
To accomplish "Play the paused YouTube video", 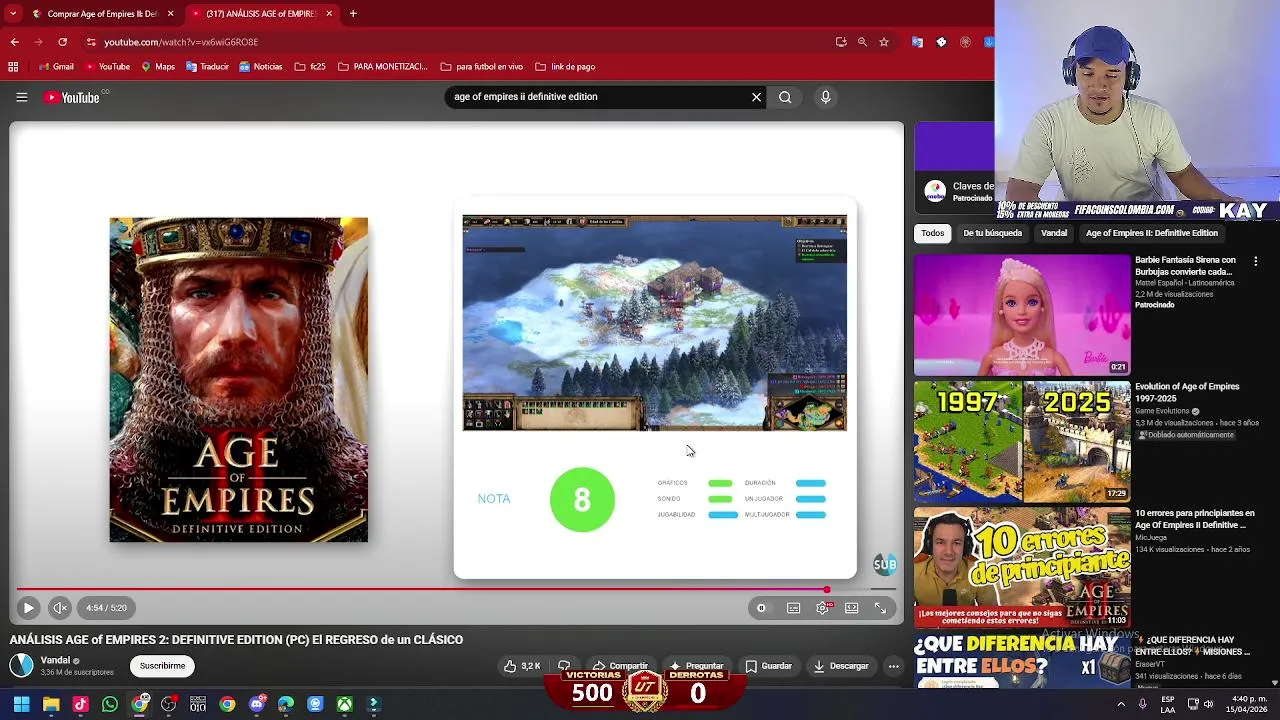I will point(28,608).
